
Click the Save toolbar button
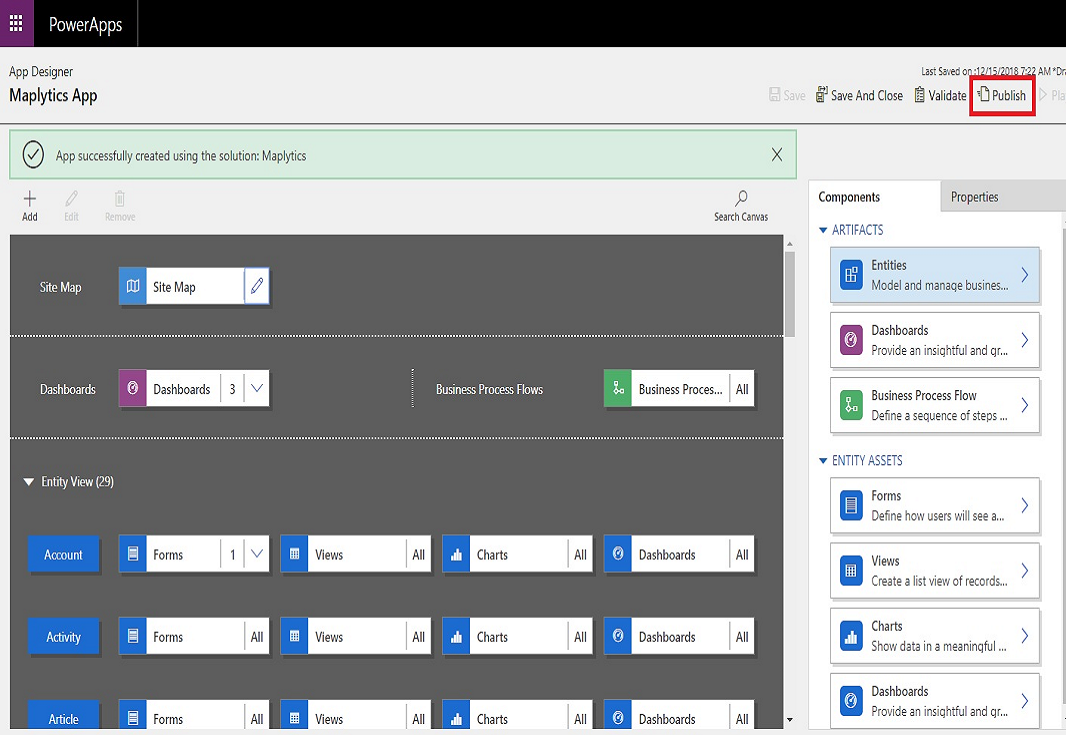pyautogui.click(x=787, y=95)
